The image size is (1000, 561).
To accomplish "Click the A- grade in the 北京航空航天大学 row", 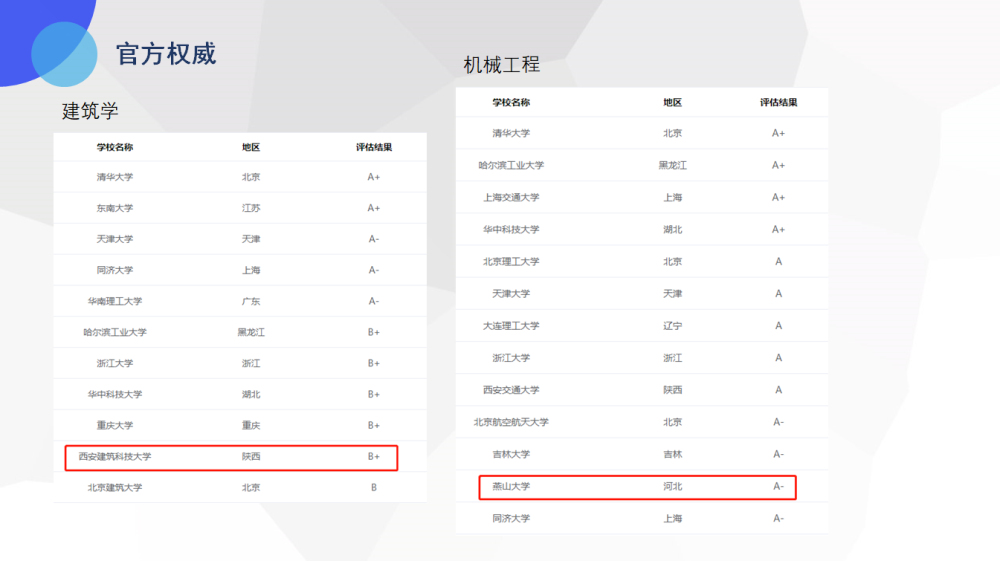I will (778, 422).
